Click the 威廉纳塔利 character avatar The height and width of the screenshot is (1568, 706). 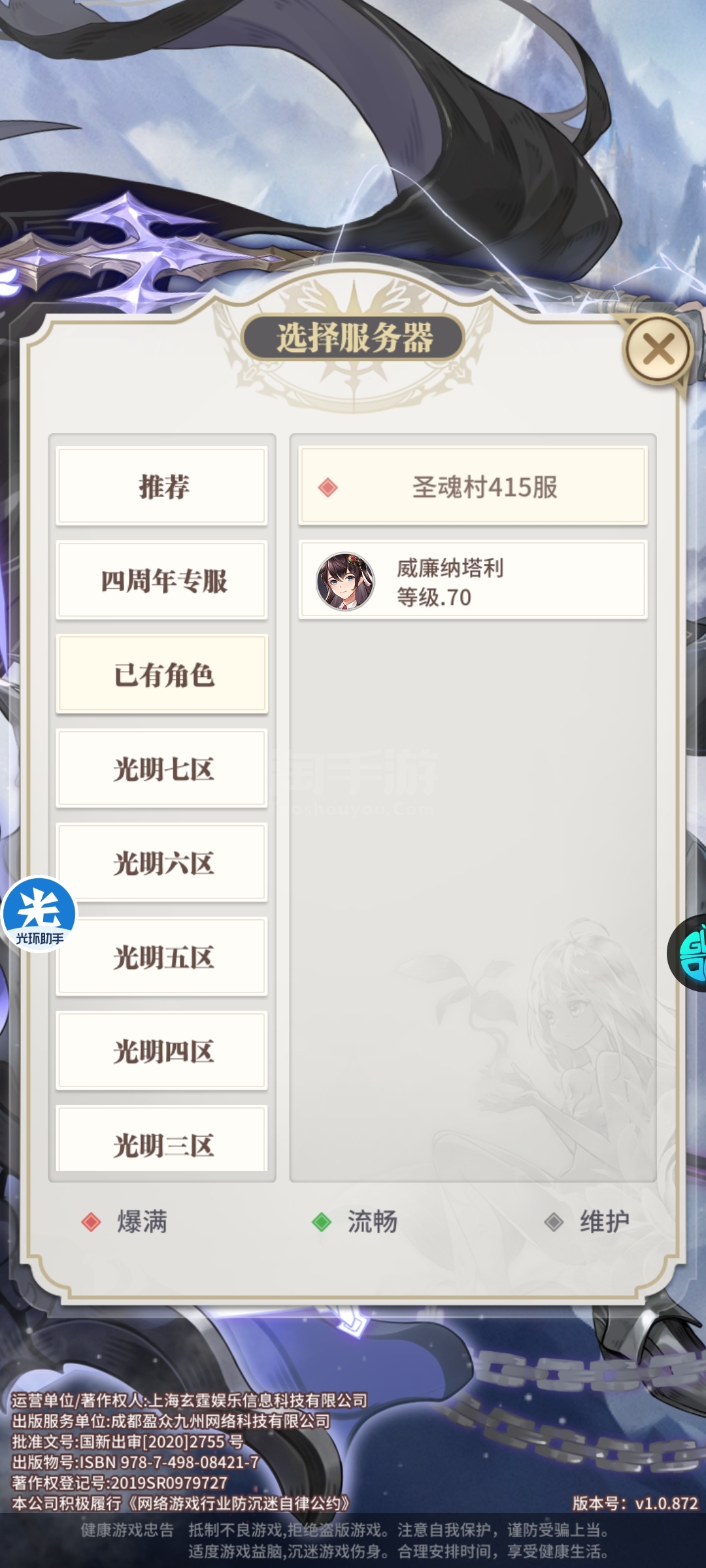tap(345, 581)
